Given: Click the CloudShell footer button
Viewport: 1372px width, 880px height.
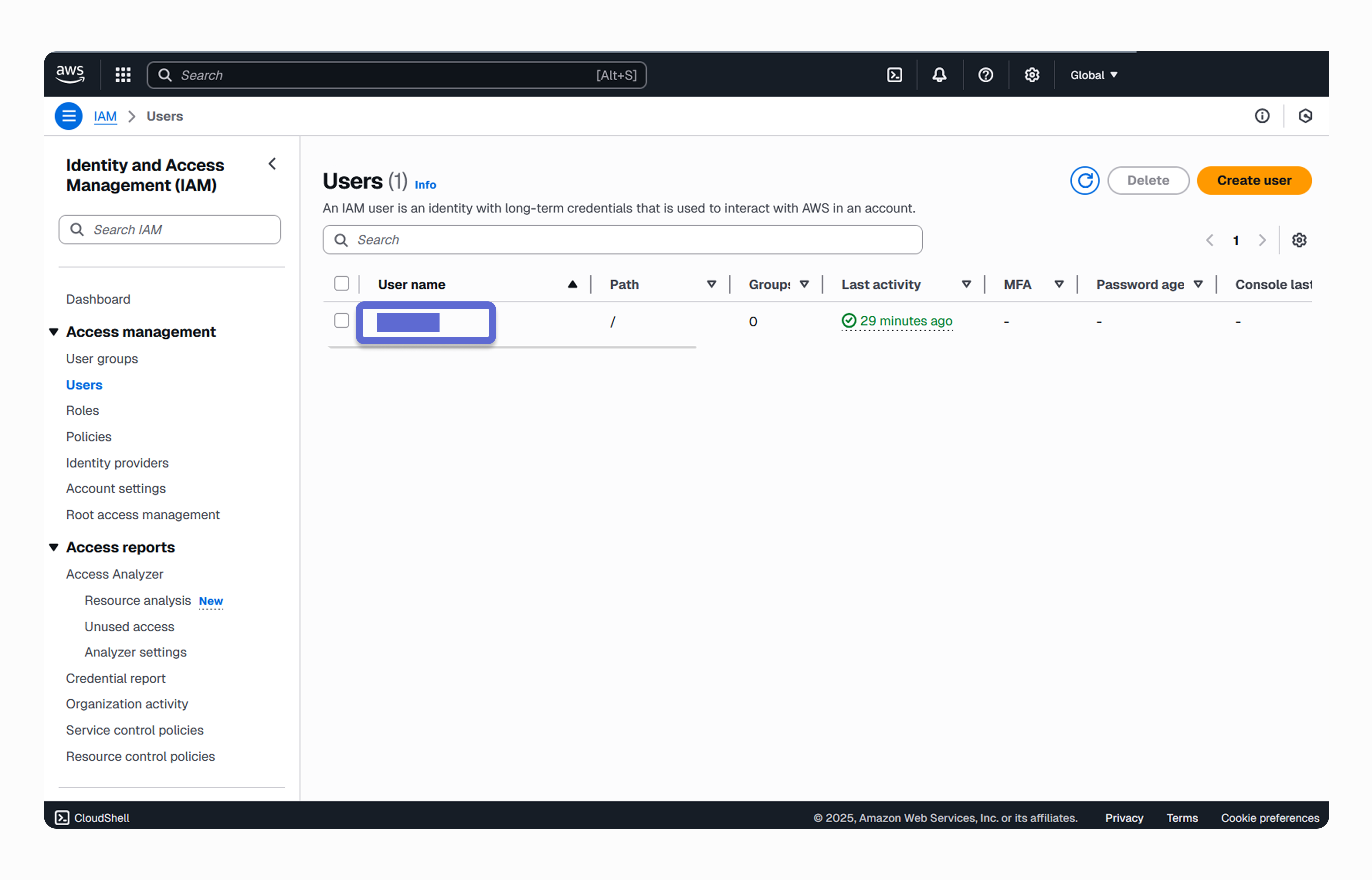Looking at the screenshot, I should 92,818.
